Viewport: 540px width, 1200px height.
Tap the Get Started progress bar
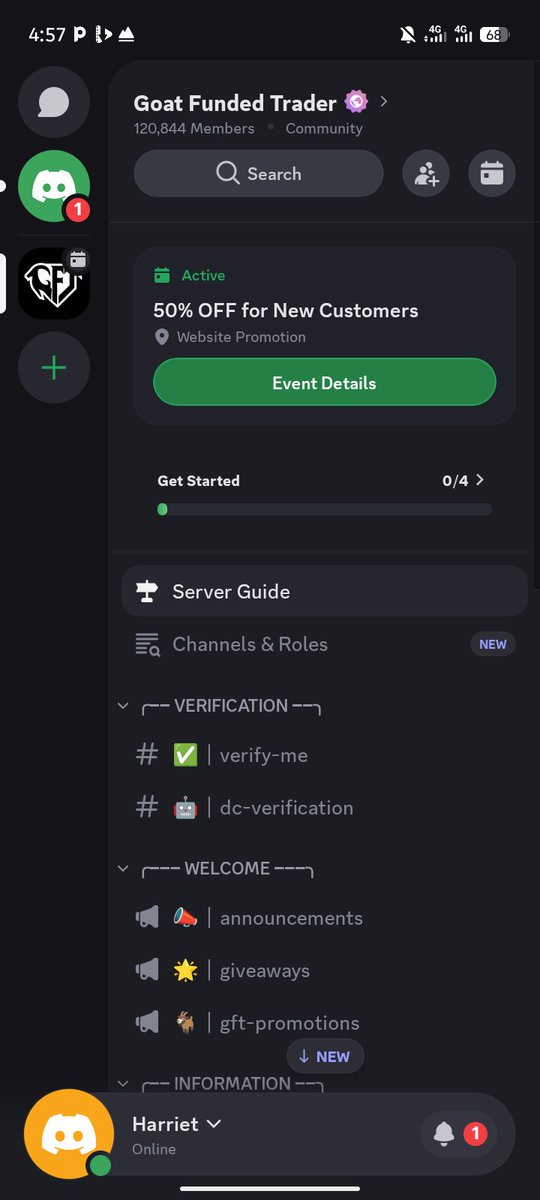pos(325,509)
